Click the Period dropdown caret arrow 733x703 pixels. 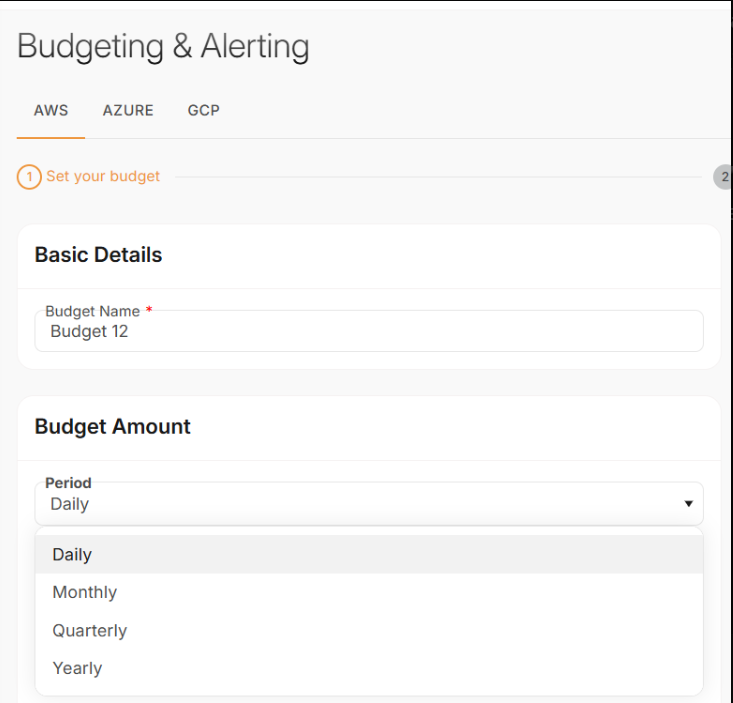click(x=688, y=504)
